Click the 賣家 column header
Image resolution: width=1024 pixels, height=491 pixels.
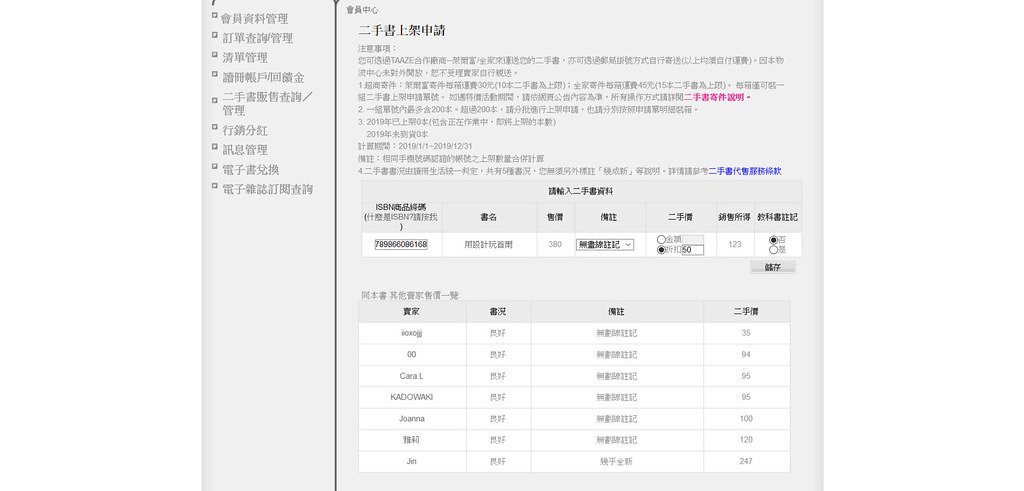pos(411,312)
